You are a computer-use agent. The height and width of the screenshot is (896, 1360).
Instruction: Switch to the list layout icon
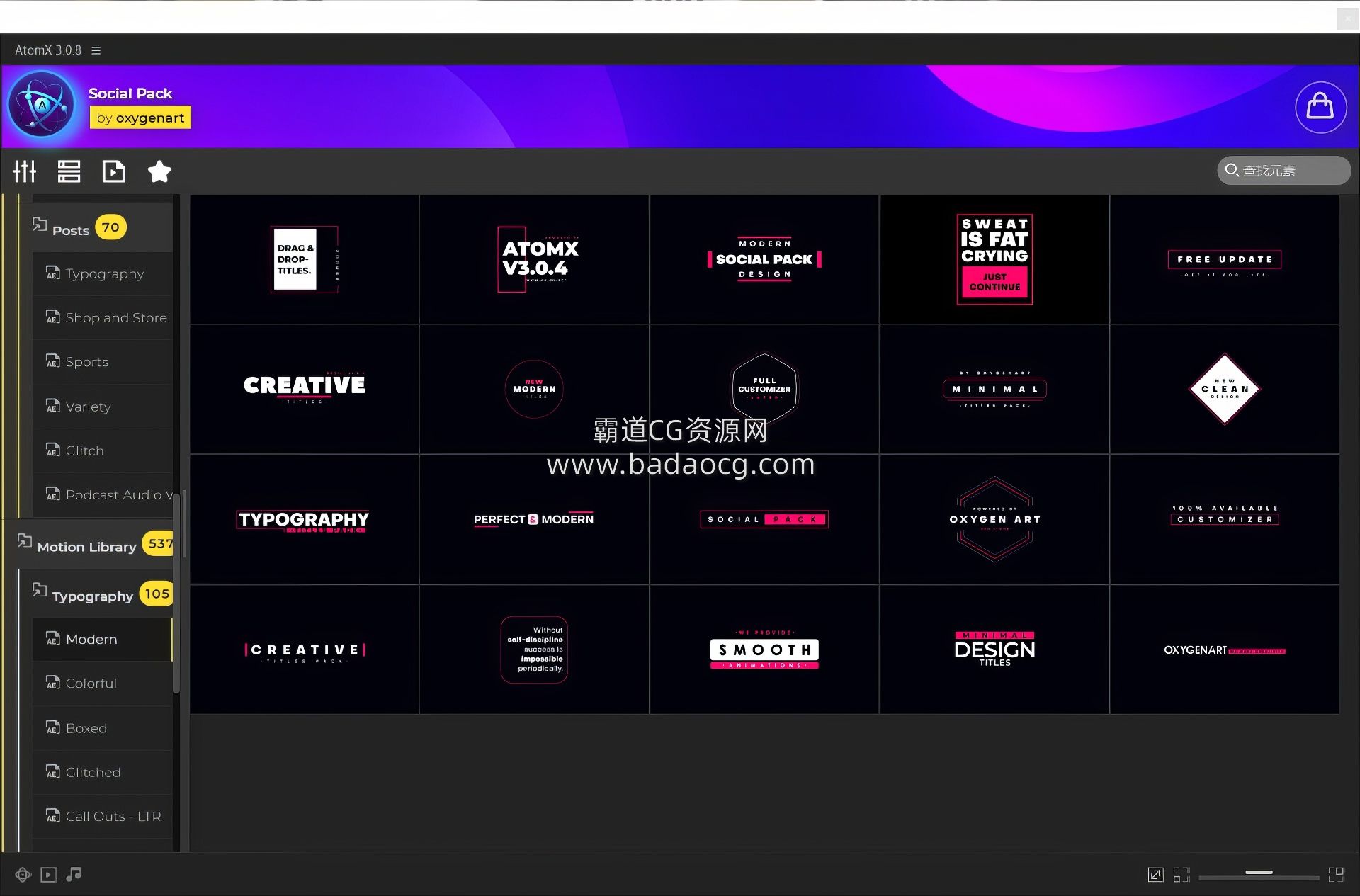click(x=69, y=171)
